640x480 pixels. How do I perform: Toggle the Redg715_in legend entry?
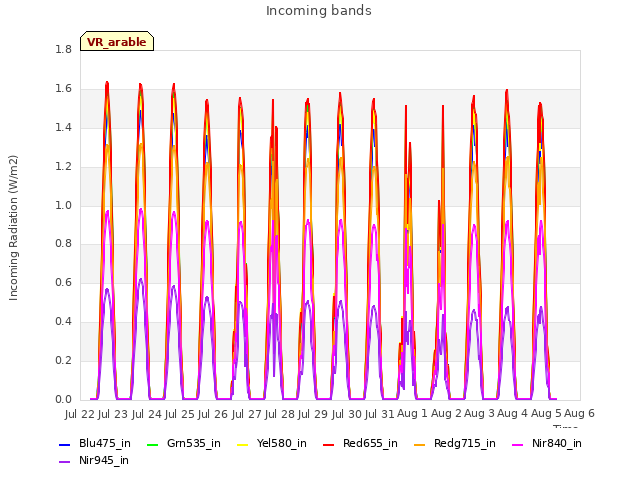click(x=455, y=443)
